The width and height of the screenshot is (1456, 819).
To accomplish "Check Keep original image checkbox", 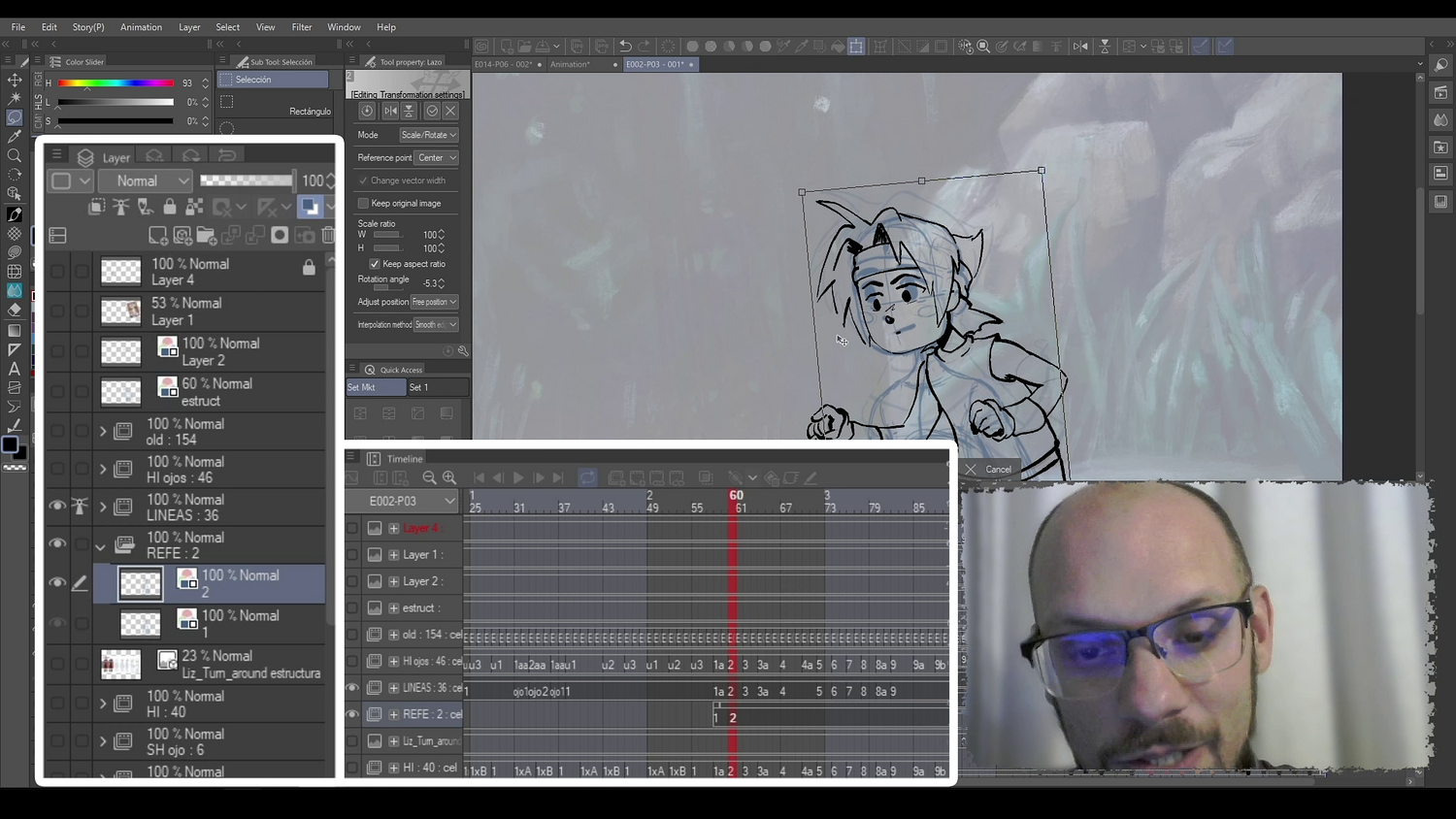I will 364,203.
